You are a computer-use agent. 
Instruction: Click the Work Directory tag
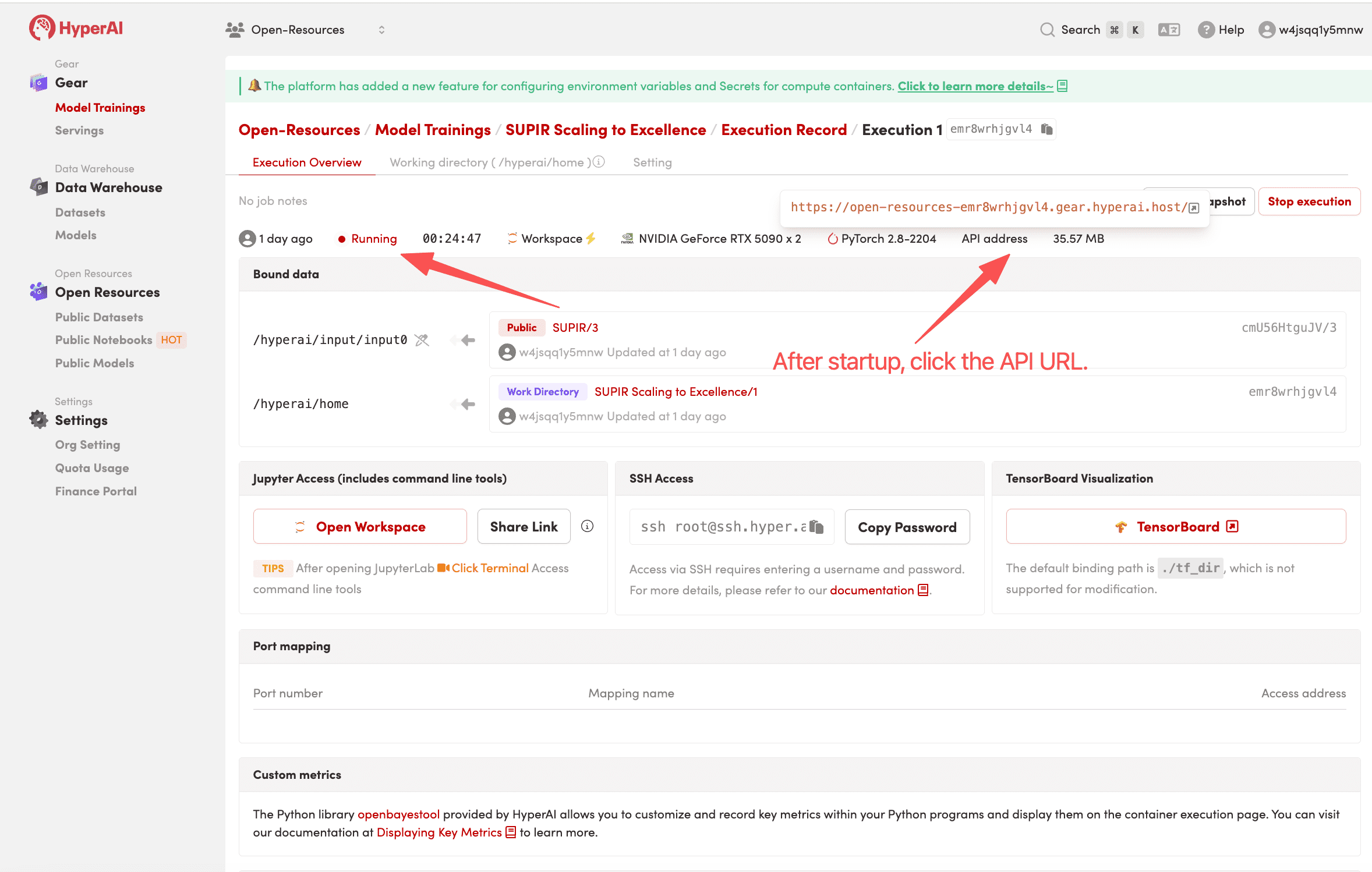point(543,392)
